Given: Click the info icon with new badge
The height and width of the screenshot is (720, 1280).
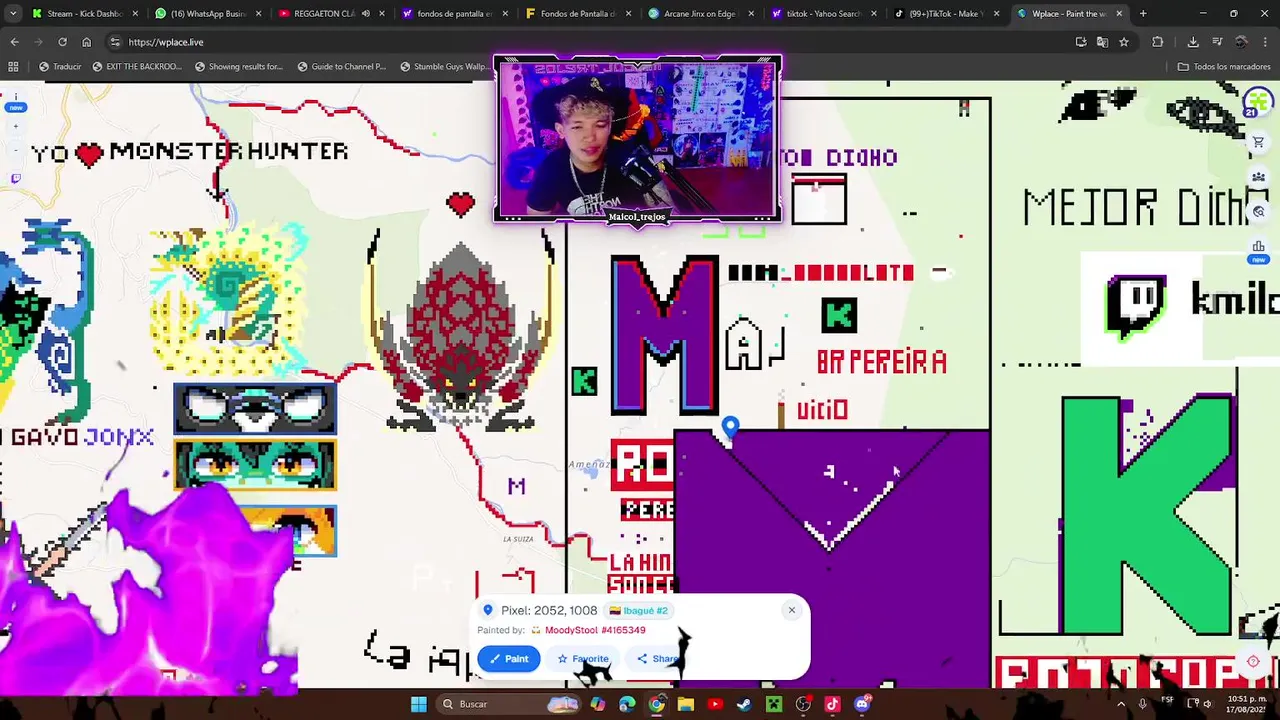Looking at the screenshot, I should coord(15,96).
